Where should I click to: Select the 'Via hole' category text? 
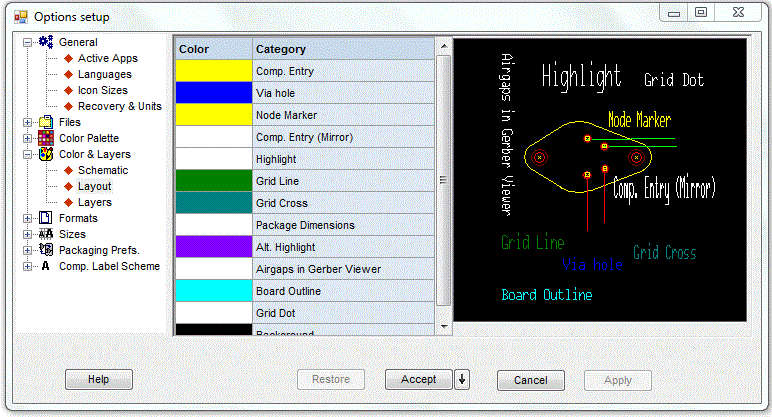pos(275,93)
